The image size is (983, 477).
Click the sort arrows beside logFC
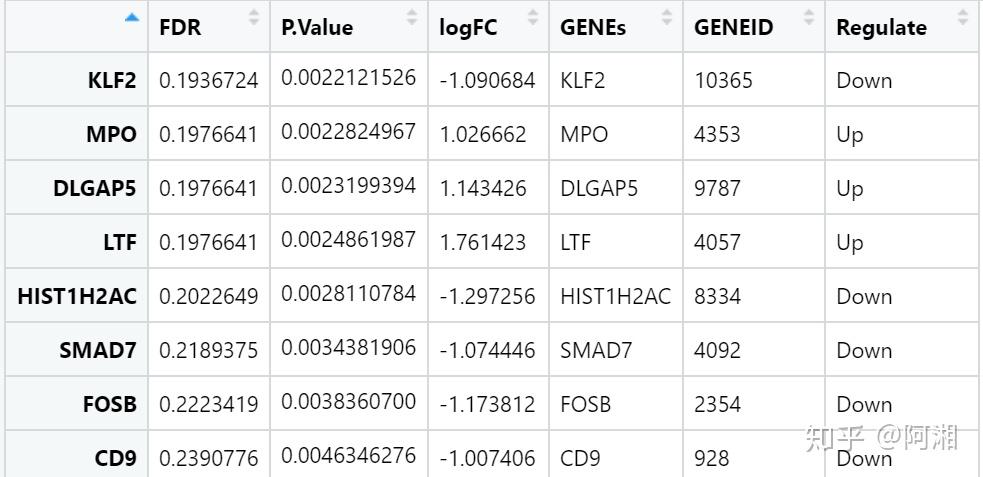[532, 17]
